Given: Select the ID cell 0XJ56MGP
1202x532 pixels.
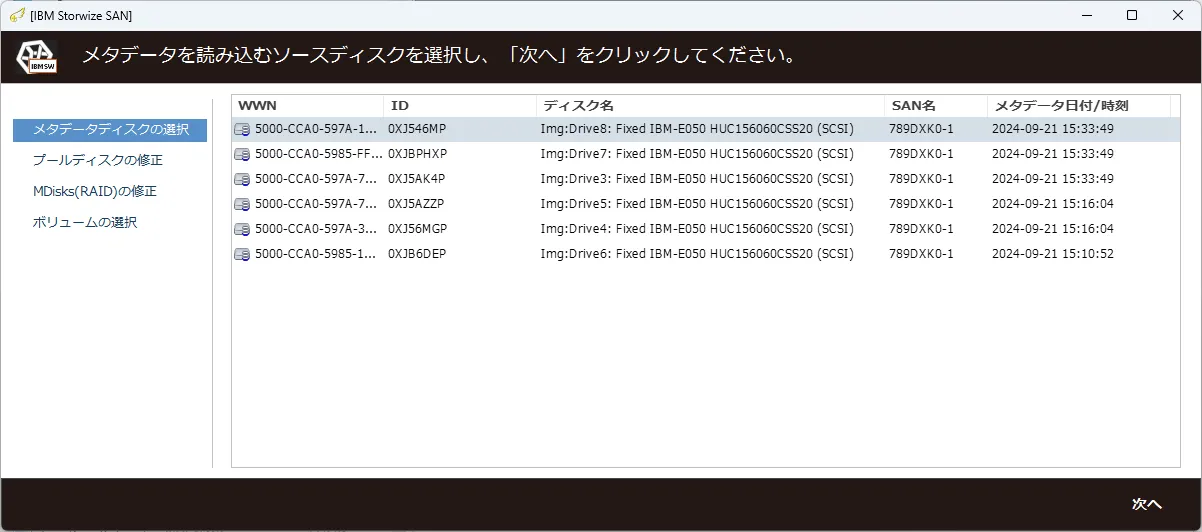Looking at the screenshot, I should [x=418, y=229].
